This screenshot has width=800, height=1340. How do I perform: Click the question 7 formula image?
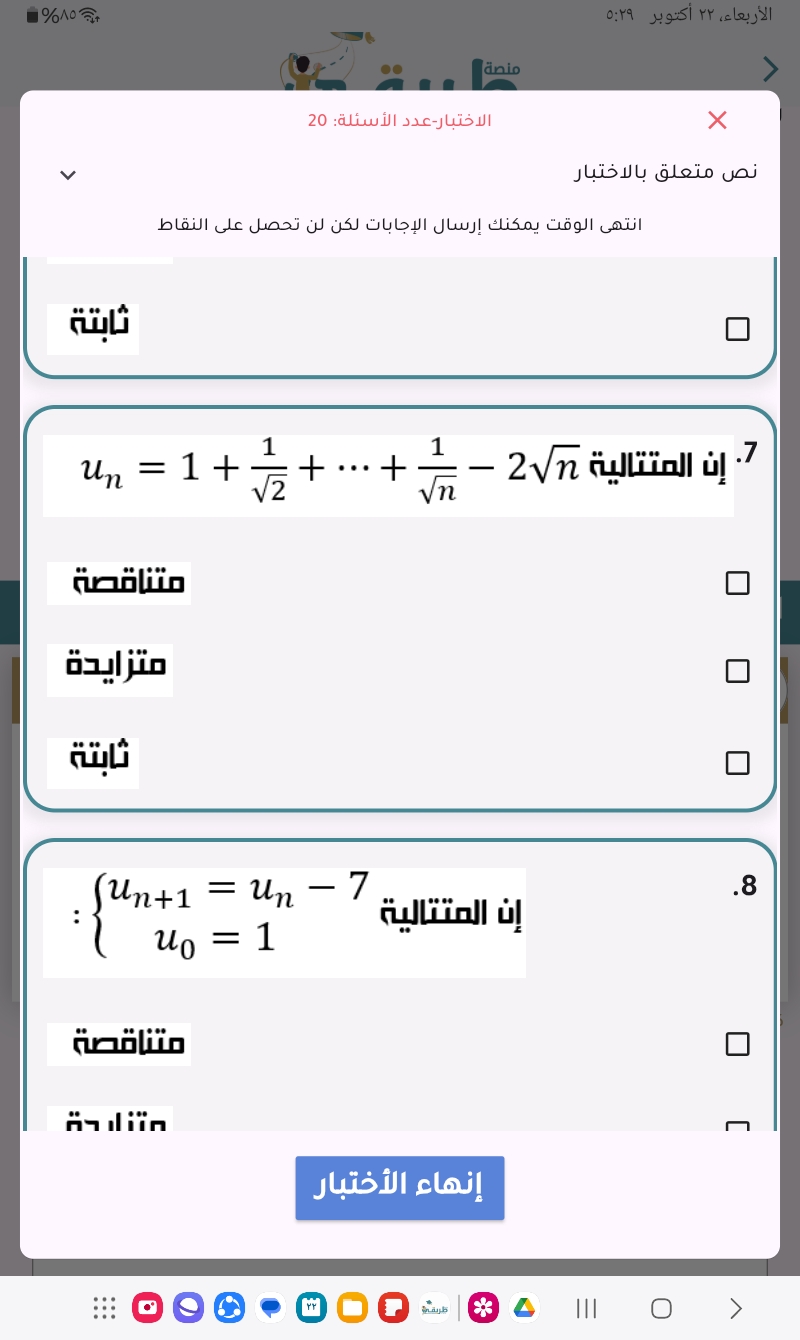pyautogui.click(x=388, y=474)
